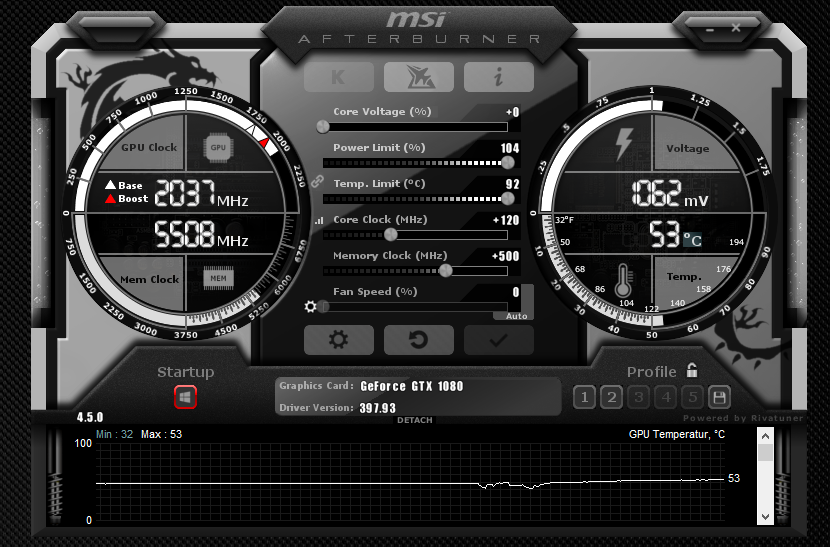Click the Max : 53 graph value
Screen dimensions: 830x547
(161, 434)
